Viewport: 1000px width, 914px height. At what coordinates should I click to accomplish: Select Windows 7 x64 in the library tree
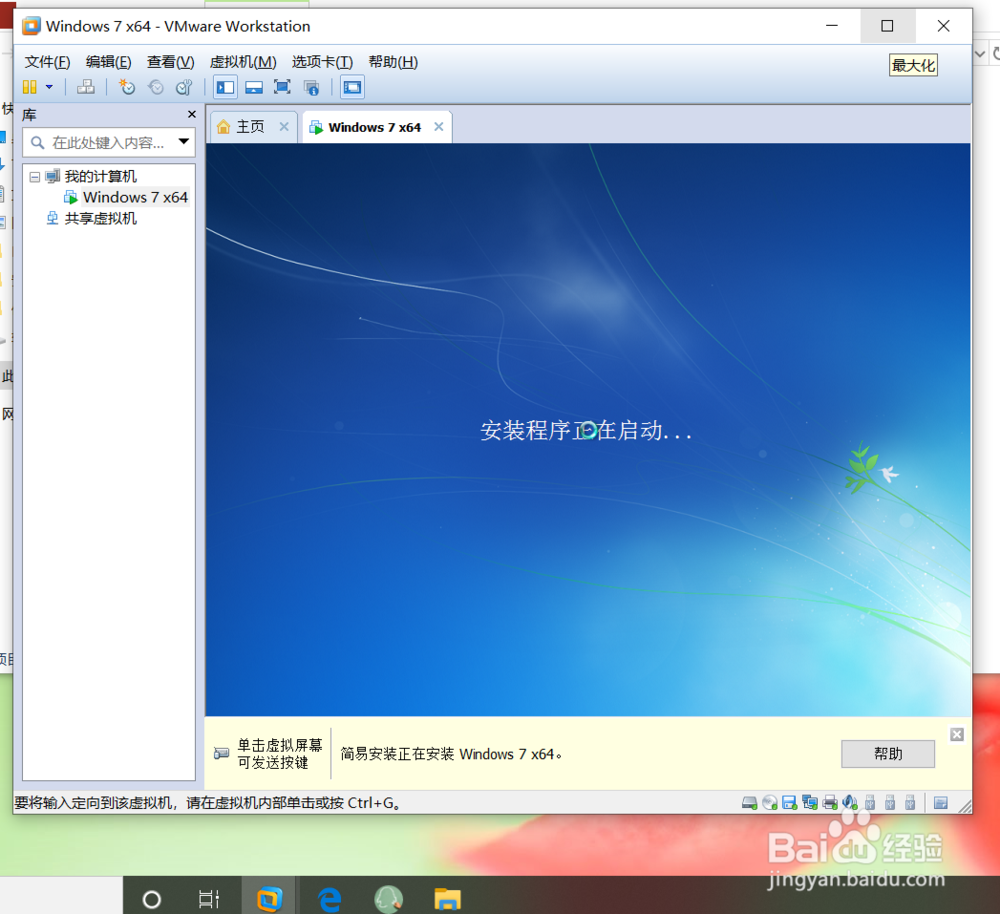click(135, 197)
